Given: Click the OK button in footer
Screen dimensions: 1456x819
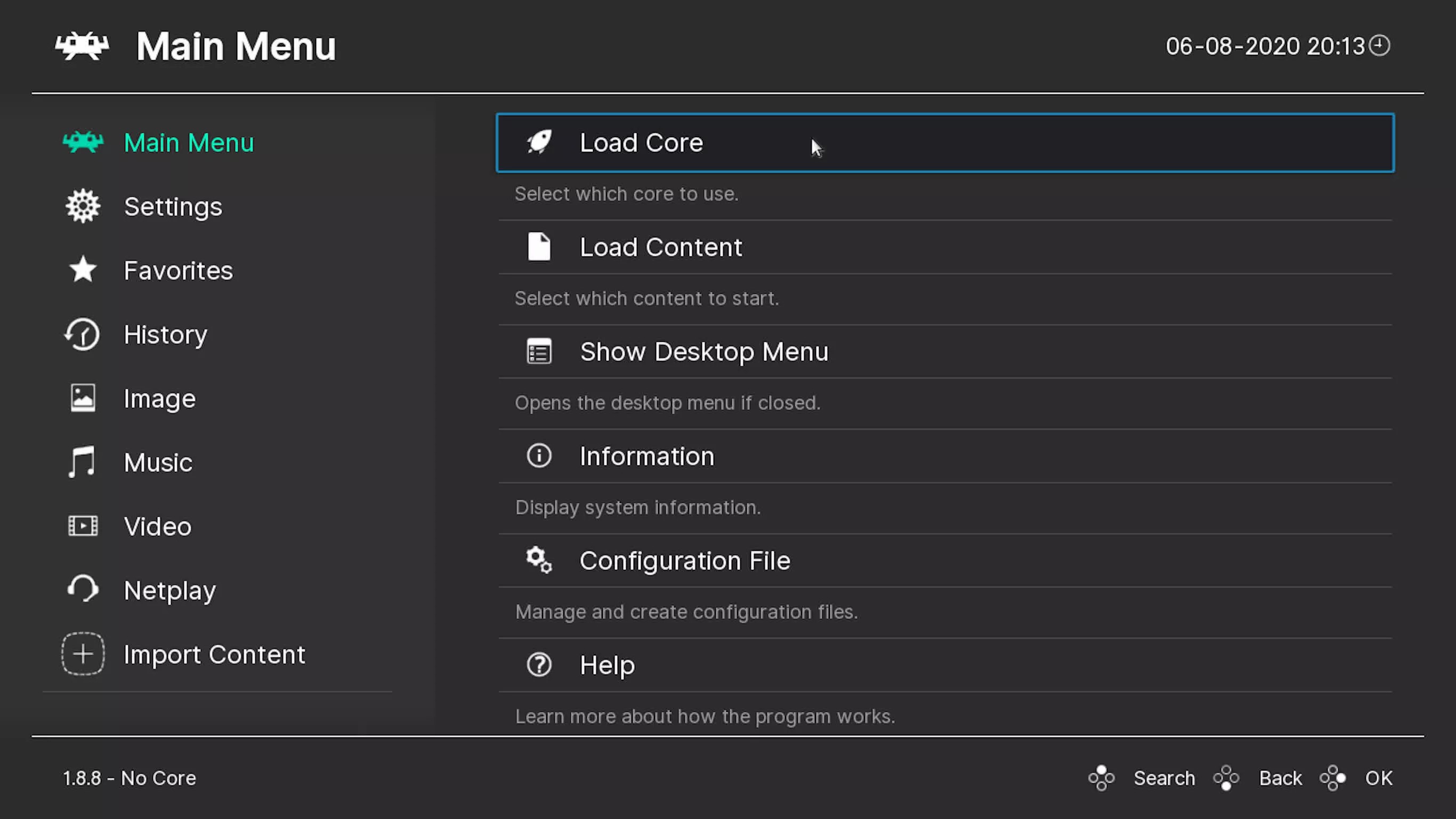Looking at the screenshot, I should pos(1378,778).
